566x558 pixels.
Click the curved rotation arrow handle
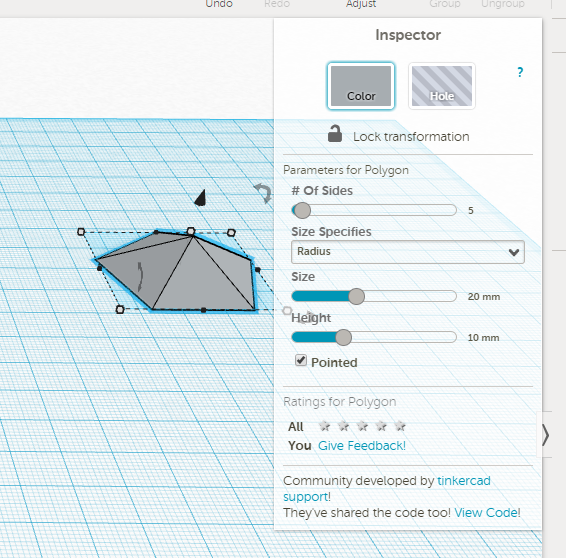pos(263,193)
